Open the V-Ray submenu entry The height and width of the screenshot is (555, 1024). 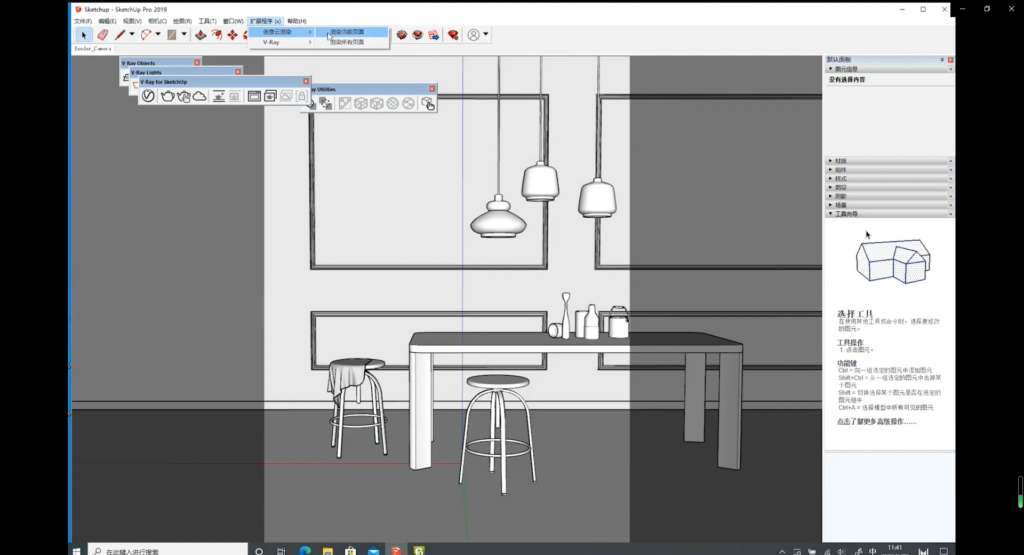tap(281, 42)
